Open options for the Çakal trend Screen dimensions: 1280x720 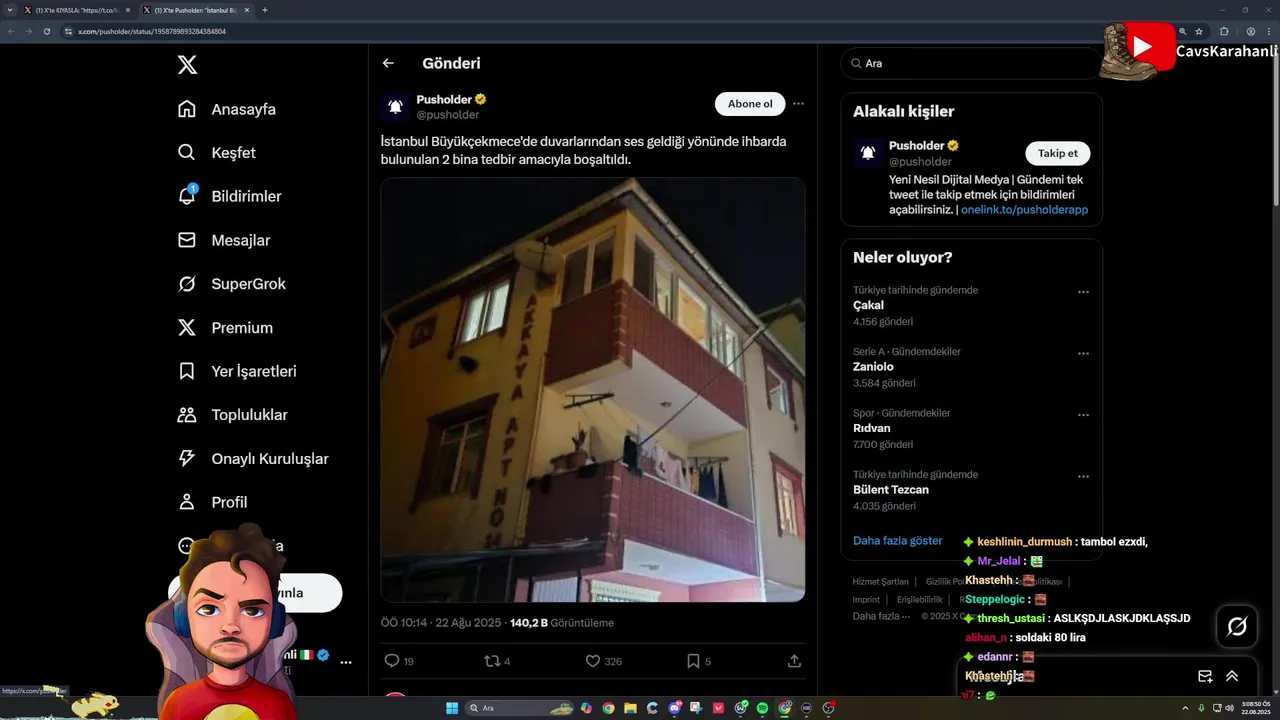(x=1083, y=292)
